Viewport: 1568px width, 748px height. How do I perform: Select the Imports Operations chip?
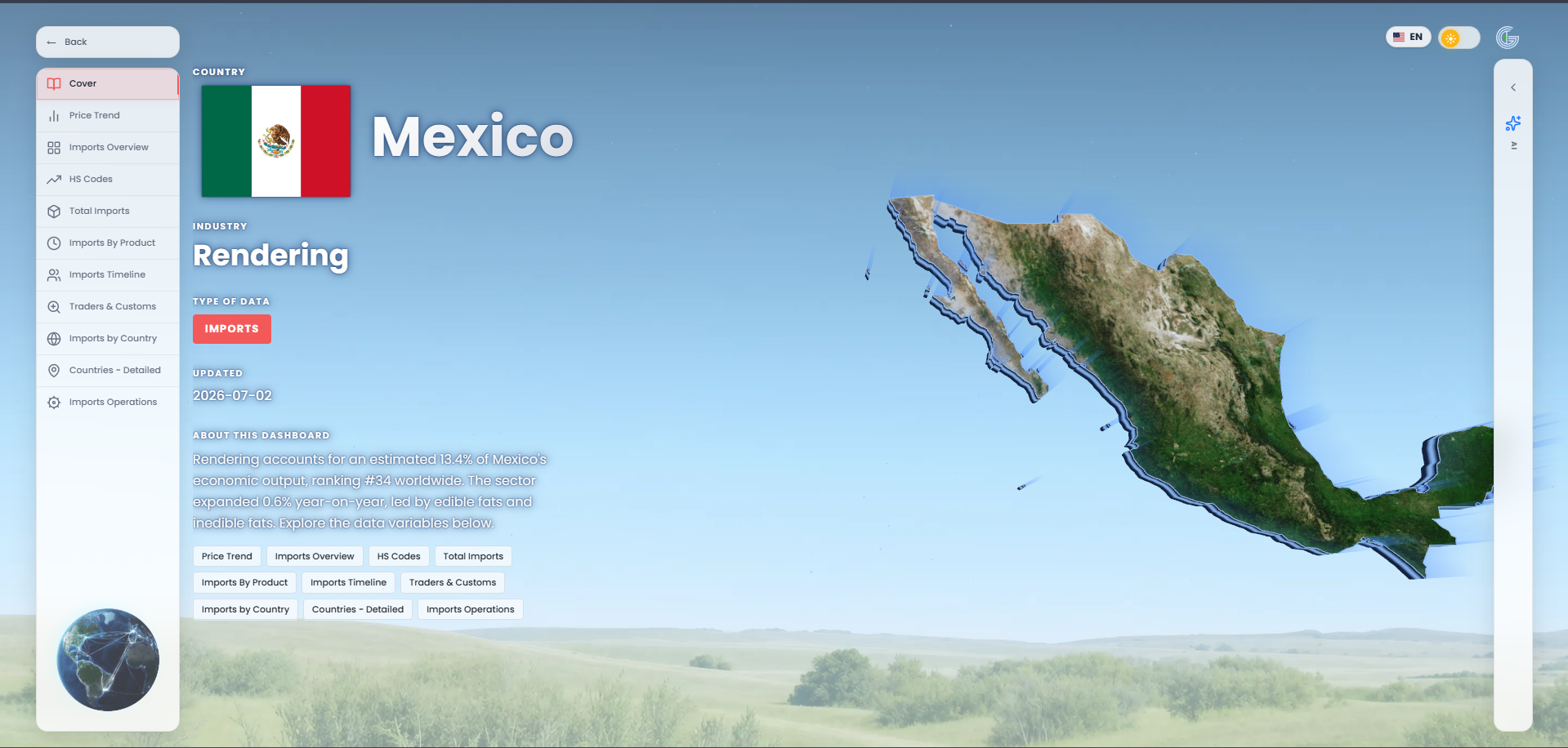[471, 609]
